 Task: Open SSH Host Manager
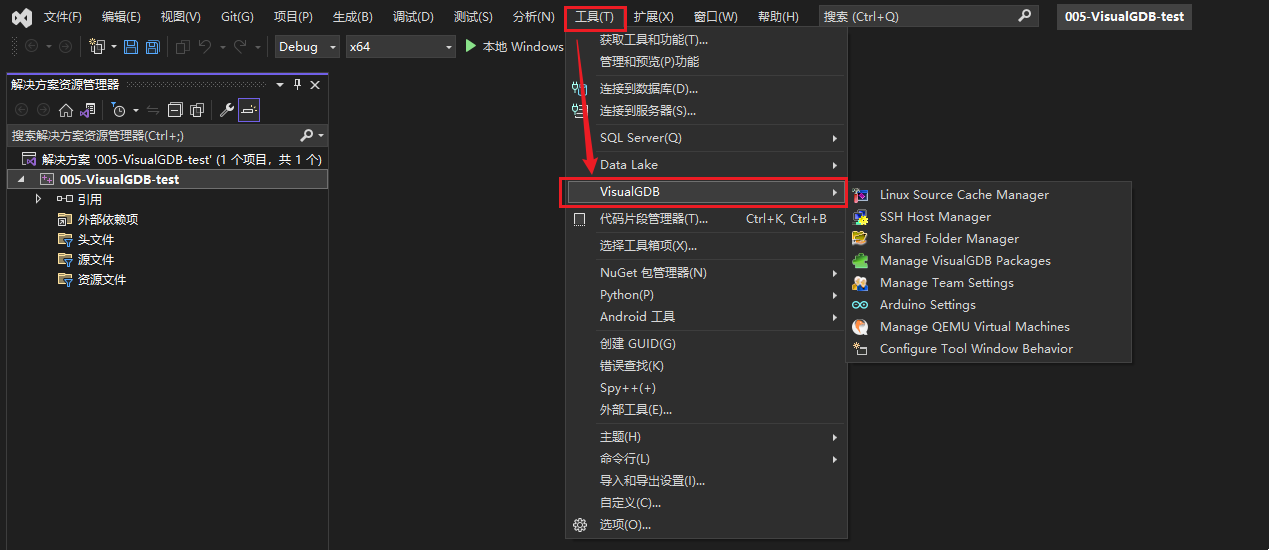[x=989, y=217]
